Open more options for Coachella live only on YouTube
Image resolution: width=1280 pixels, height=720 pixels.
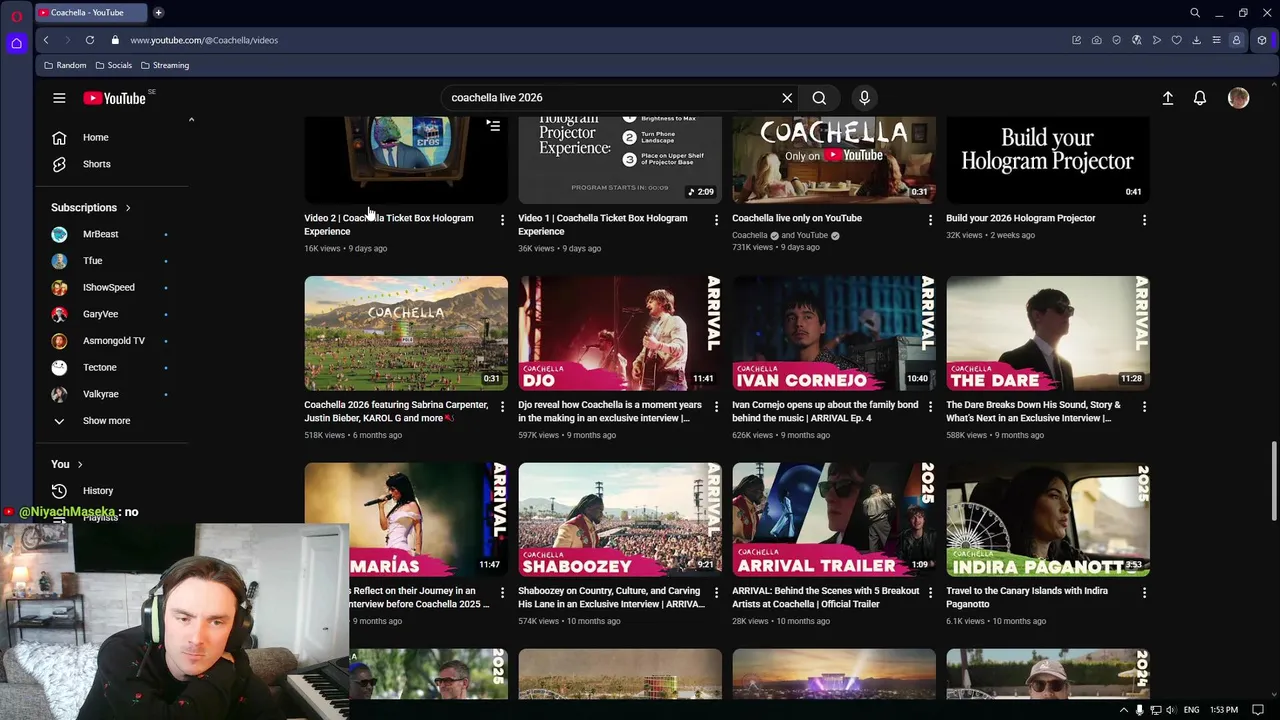pos(930,220)
